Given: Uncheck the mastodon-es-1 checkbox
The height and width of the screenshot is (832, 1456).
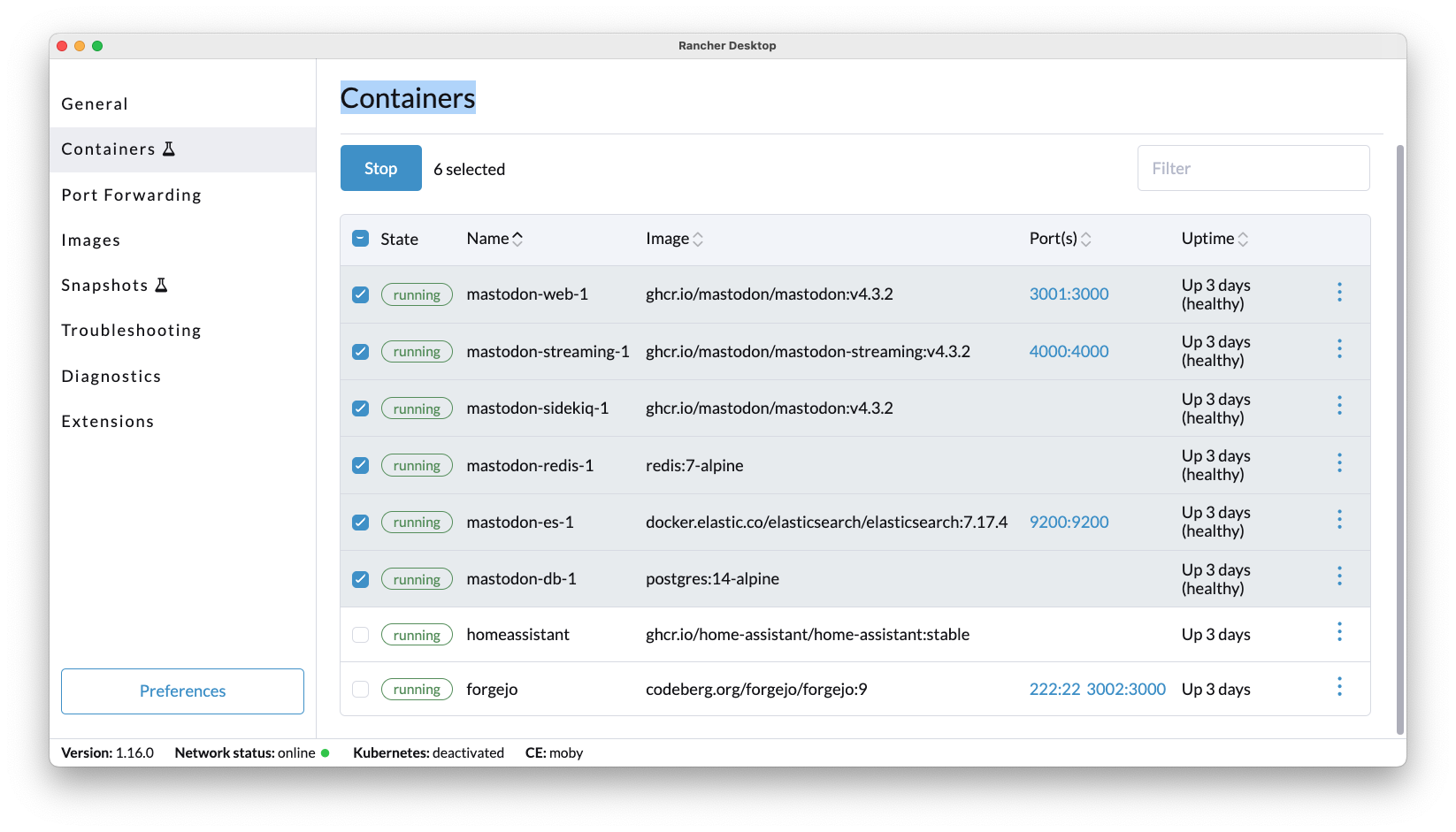Looking at the screenshot, I should pyautogui.click(x=360, y=523).
